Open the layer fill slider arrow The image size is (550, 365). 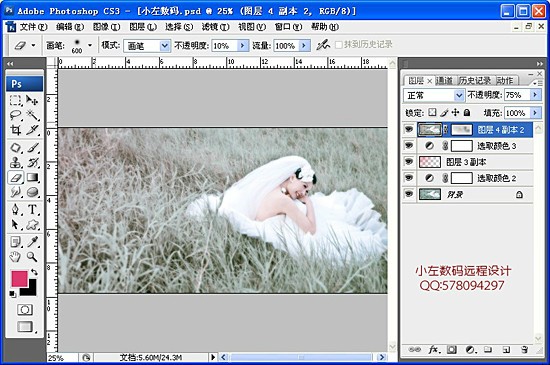click(x=535, y=113)
